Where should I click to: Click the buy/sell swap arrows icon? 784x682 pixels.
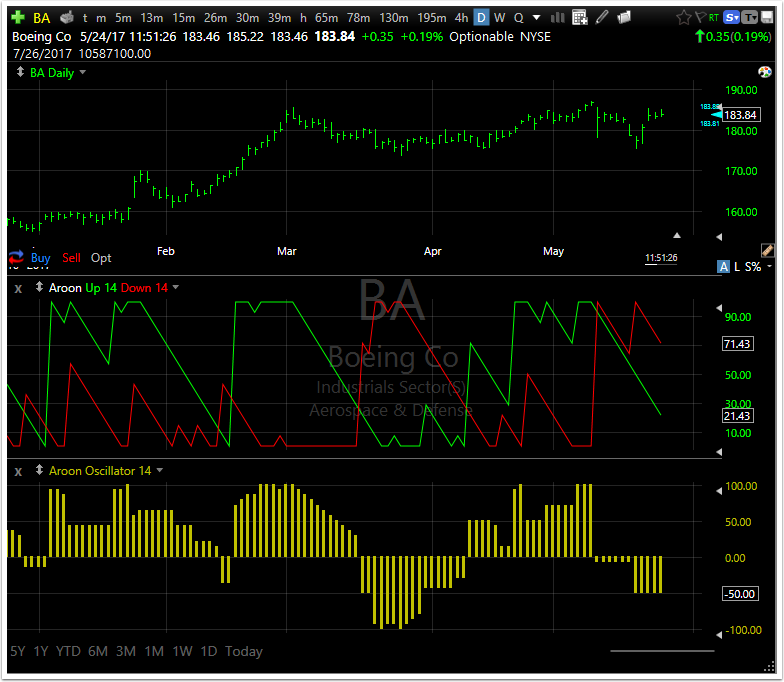pyautogui.click(x=16, y=257)
